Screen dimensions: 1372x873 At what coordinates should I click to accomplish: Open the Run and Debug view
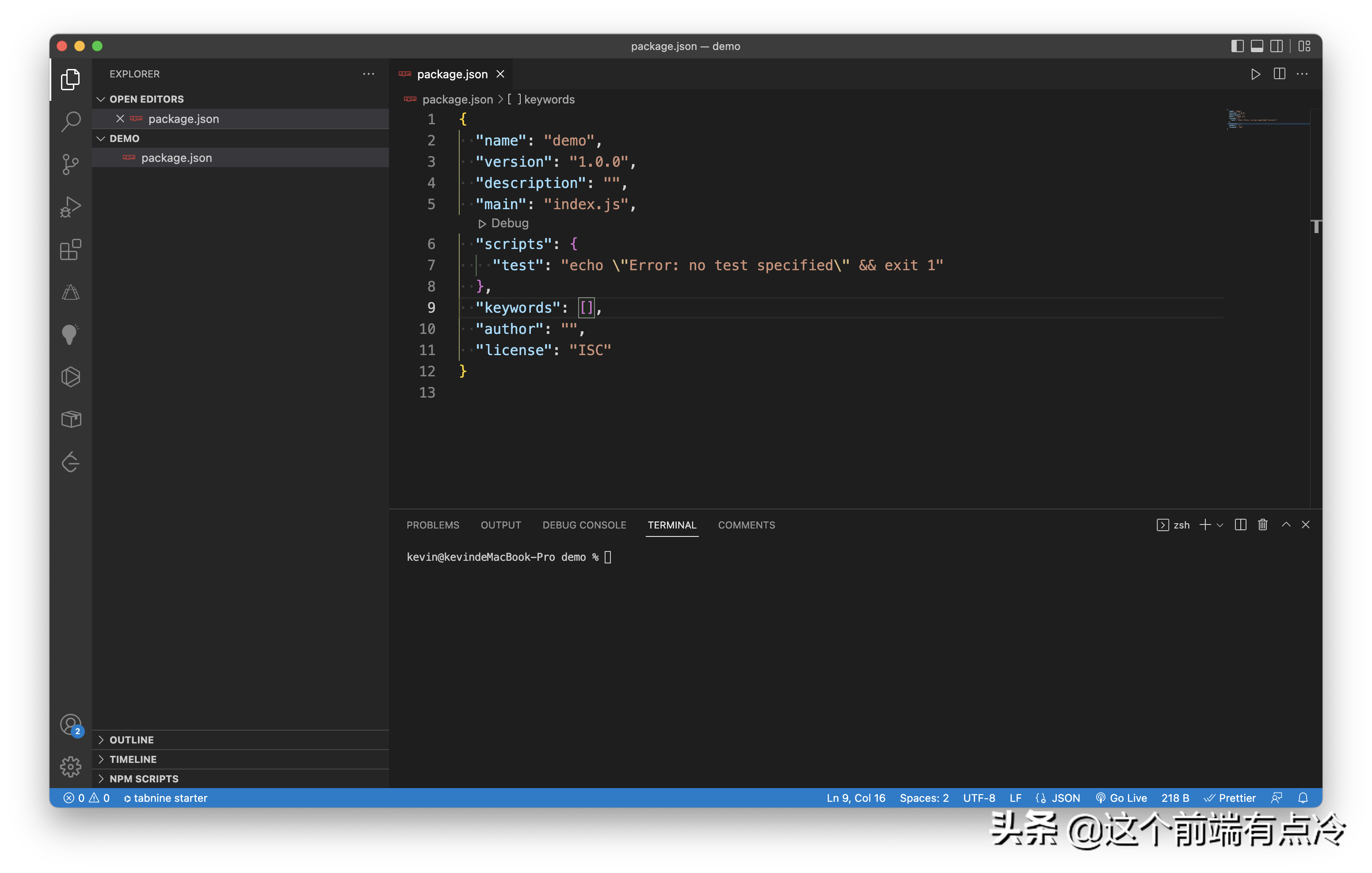point(71,207)
